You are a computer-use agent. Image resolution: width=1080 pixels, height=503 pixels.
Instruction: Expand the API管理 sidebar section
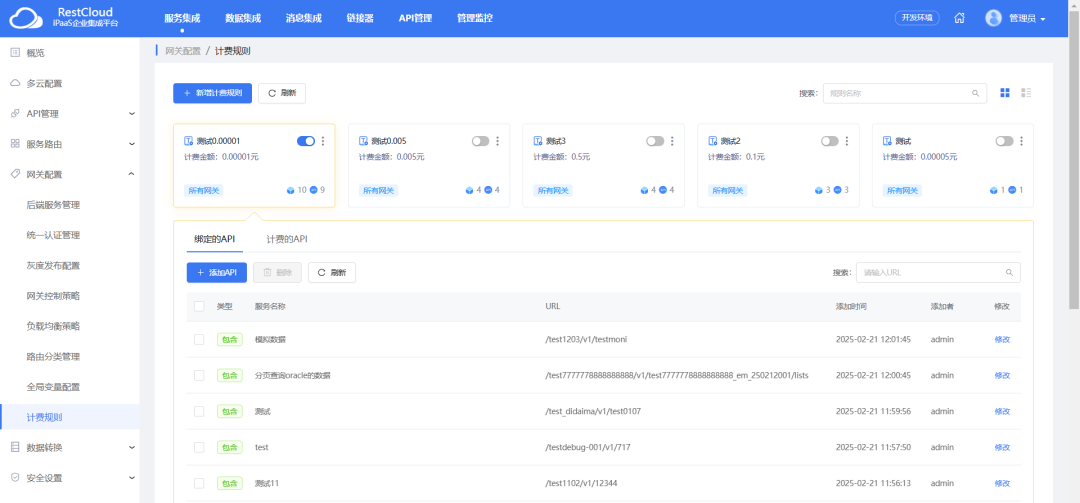tap(70, 113)
